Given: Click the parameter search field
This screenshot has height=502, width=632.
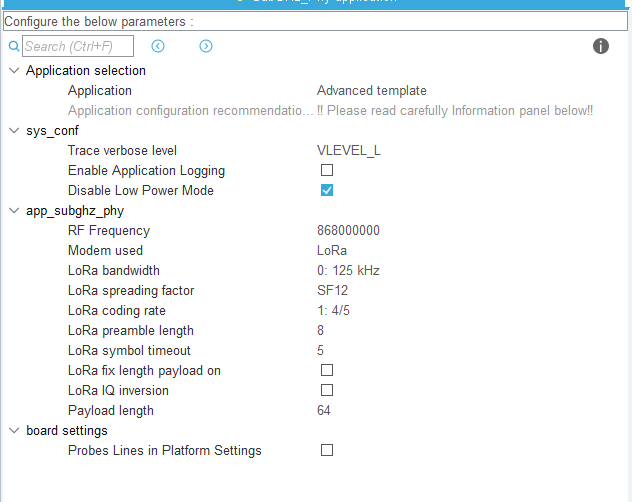Looking at the screenshot, I should point(78,46).
